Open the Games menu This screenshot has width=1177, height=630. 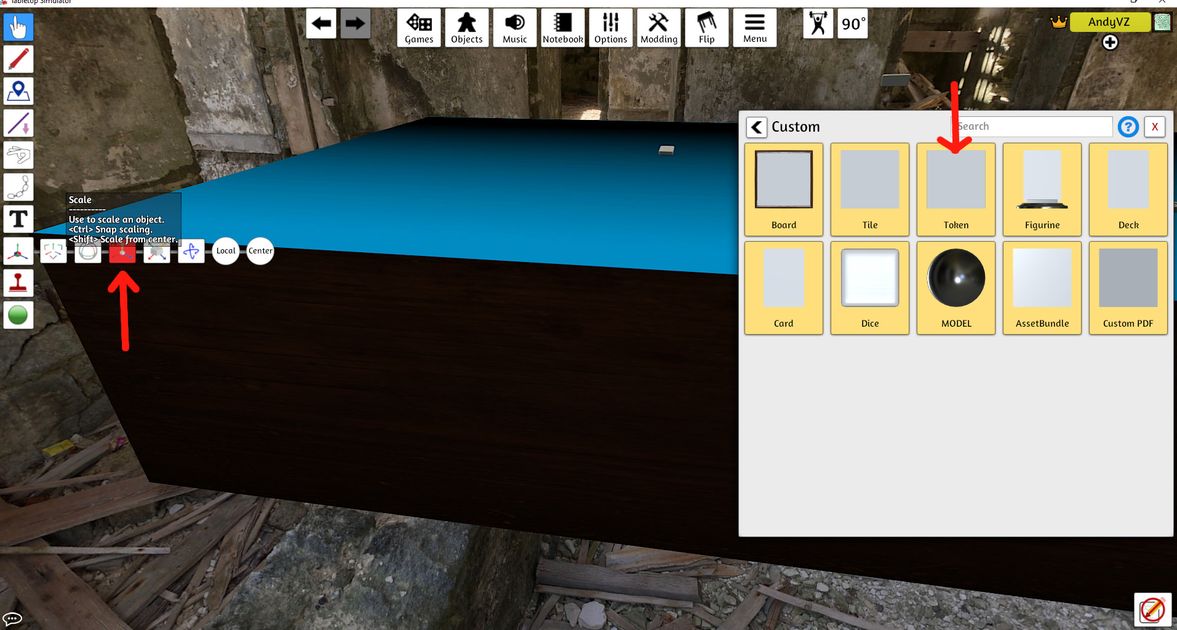coord(419,28)
